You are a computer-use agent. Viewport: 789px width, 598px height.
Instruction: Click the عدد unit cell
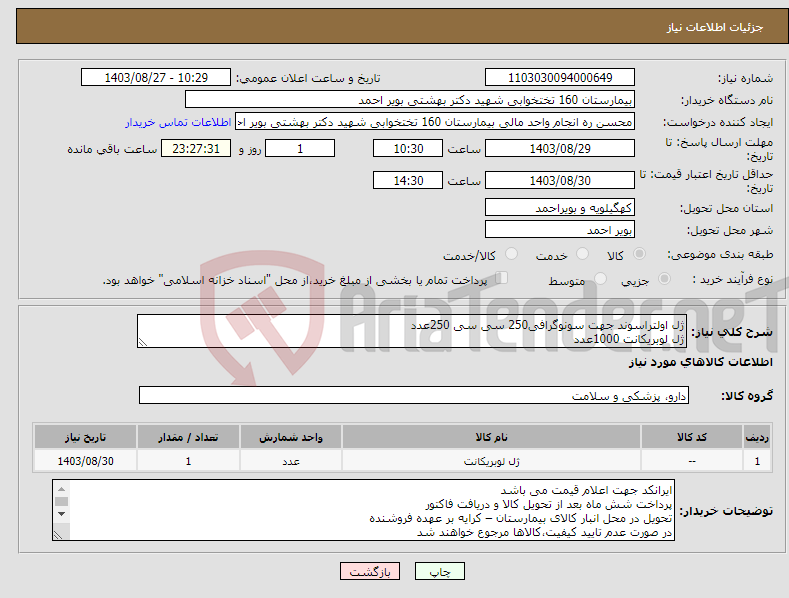291,461
